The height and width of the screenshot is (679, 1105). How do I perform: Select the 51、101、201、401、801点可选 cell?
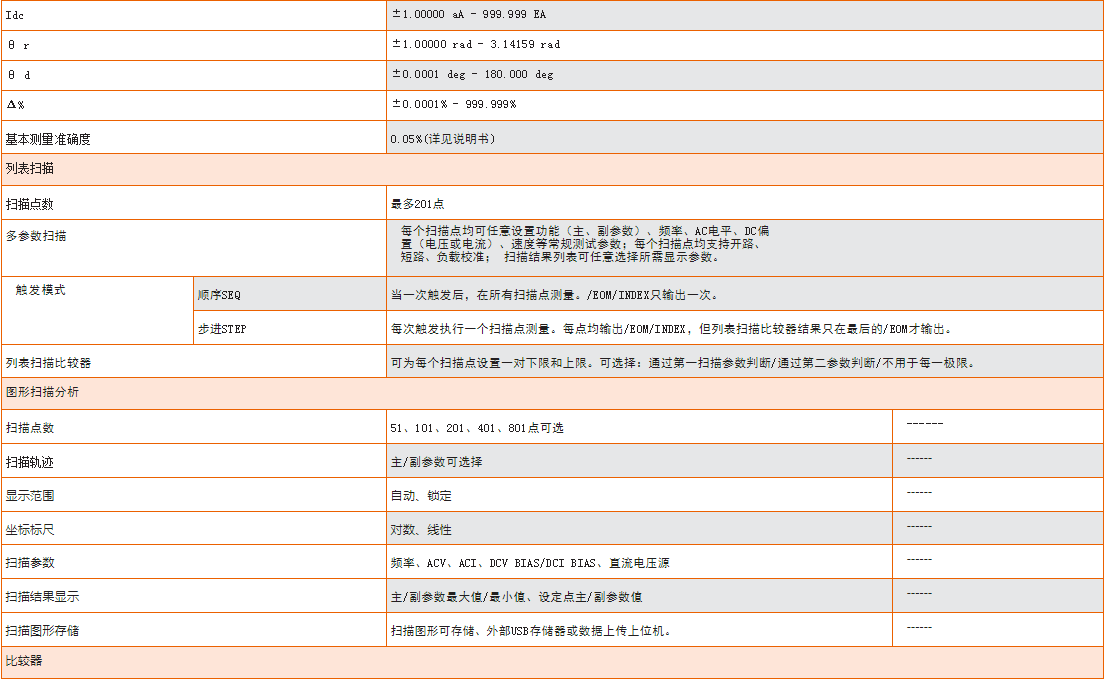(477, 428)
